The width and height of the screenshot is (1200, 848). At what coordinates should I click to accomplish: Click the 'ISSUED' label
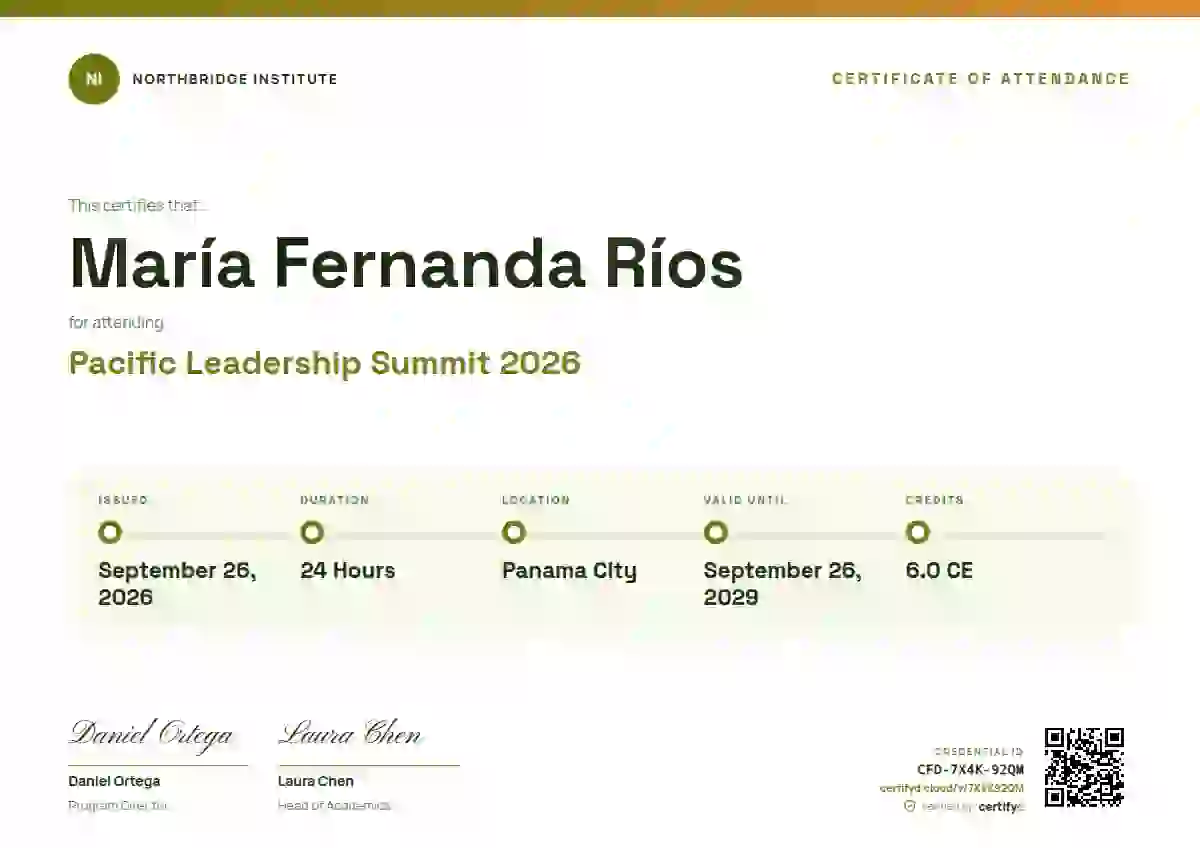(x=123, y=500)
